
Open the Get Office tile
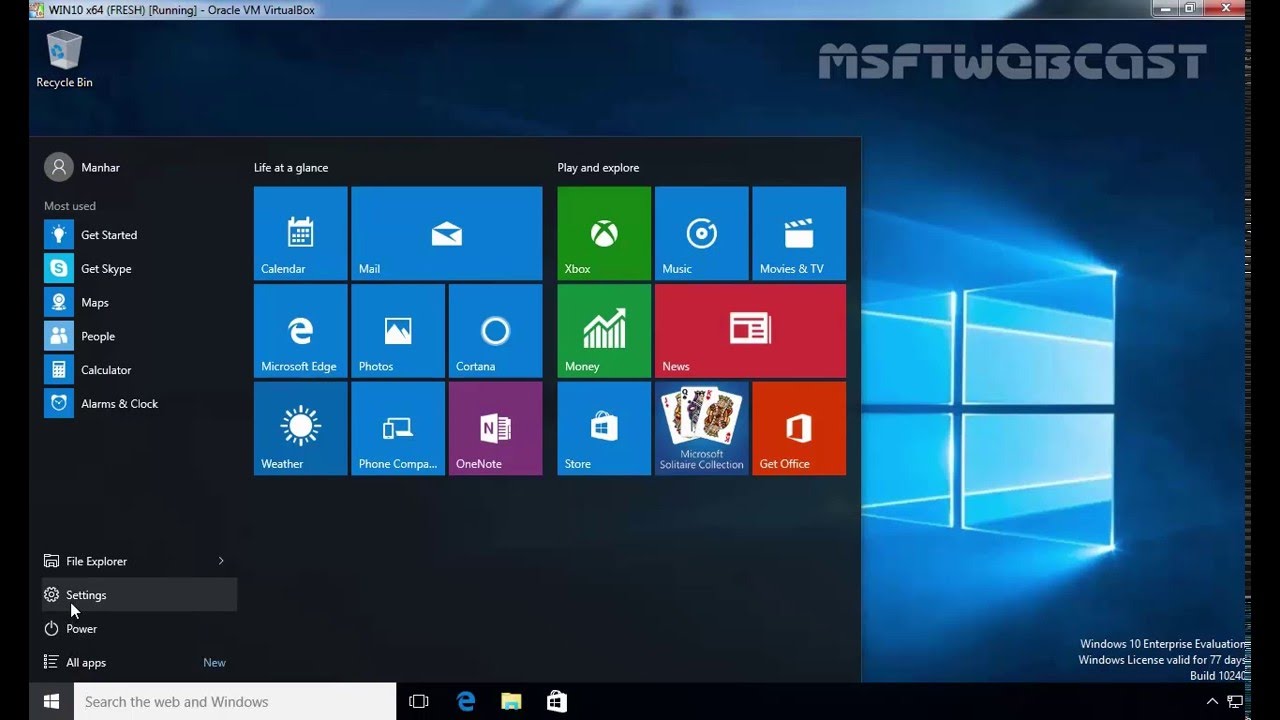click(799, 428)
